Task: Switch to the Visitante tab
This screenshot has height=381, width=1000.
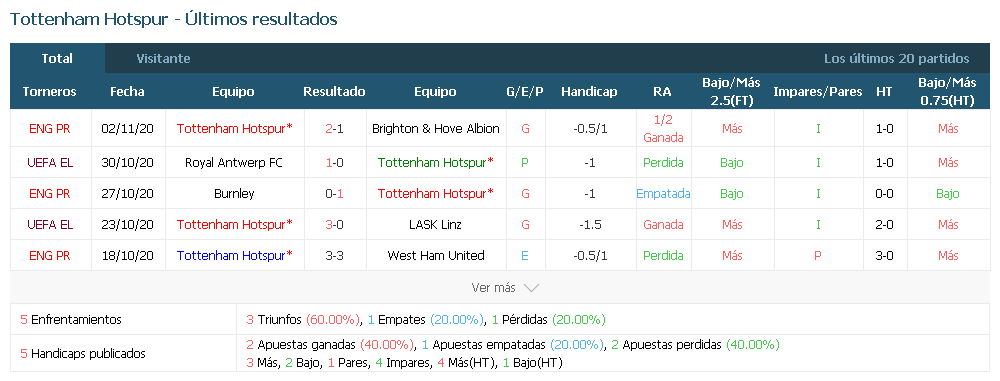Action: click(163, 59)
